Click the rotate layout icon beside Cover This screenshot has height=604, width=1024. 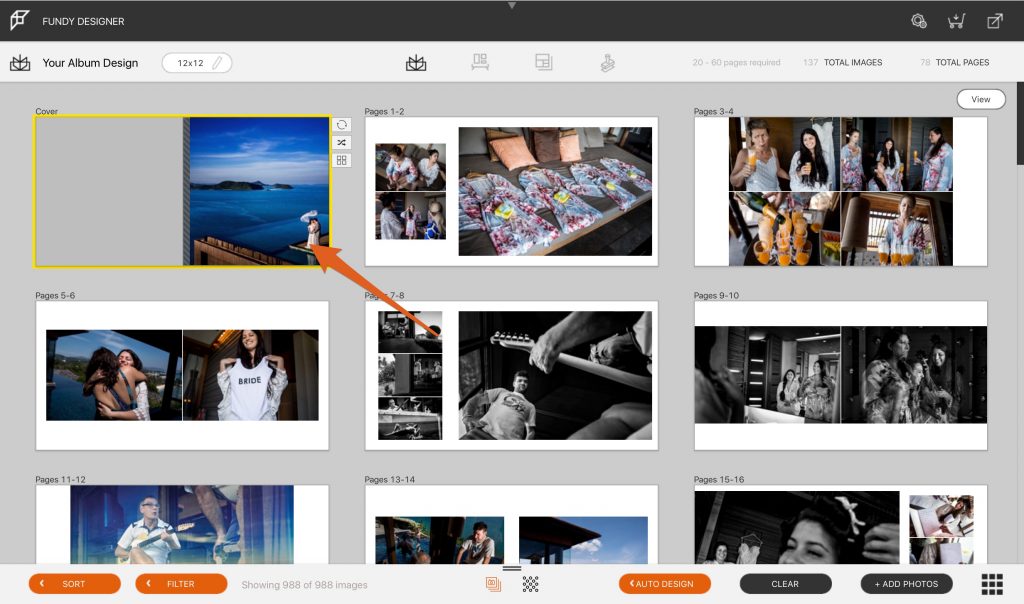click(342, 125)
